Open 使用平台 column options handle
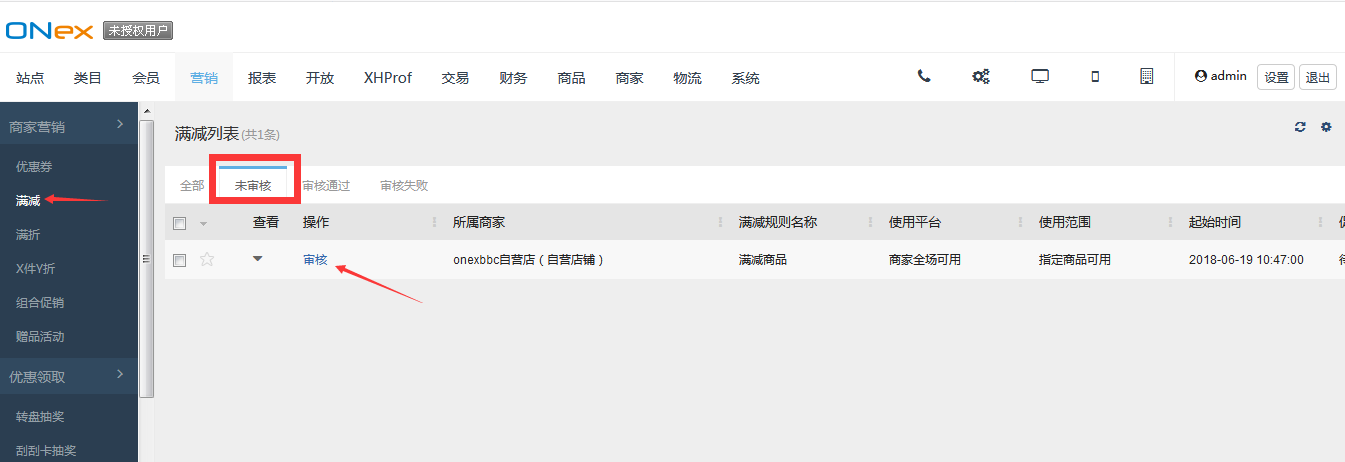 coord(1020,222)
